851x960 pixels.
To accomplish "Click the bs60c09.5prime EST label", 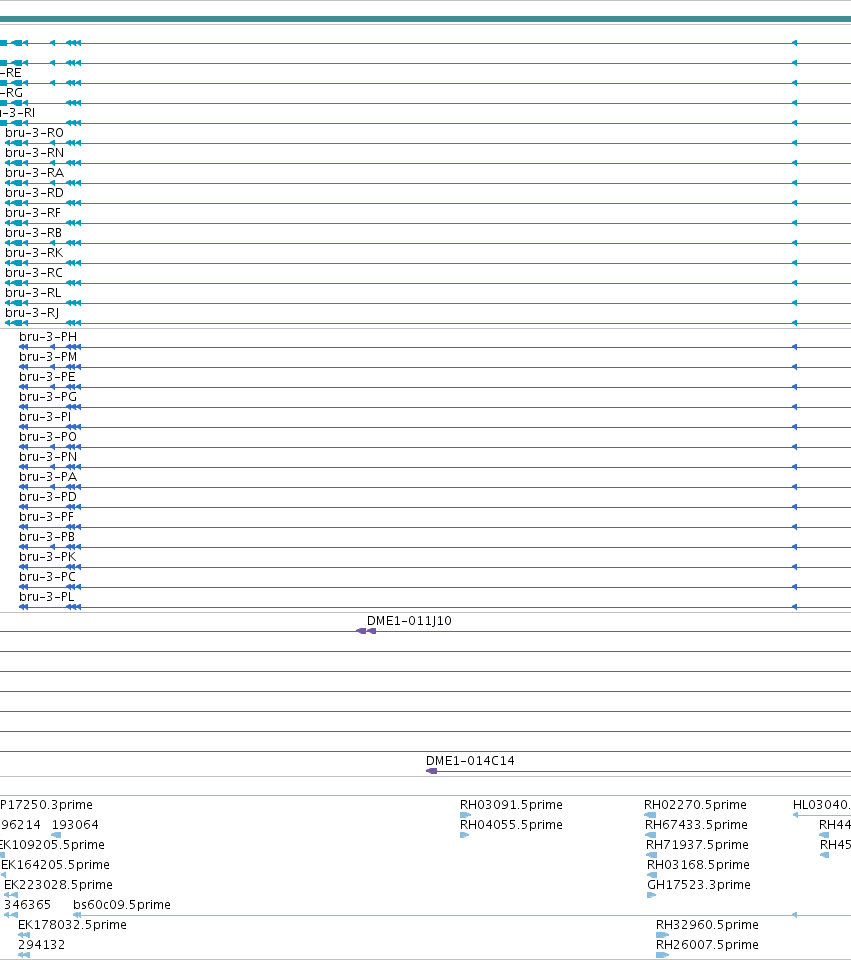I will point(122,905).
